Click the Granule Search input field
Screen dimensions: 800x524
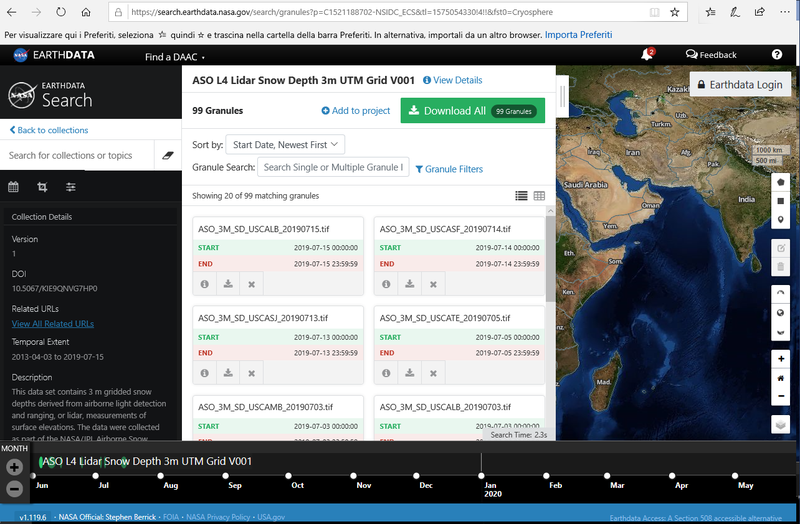click(x=333, y=167)
